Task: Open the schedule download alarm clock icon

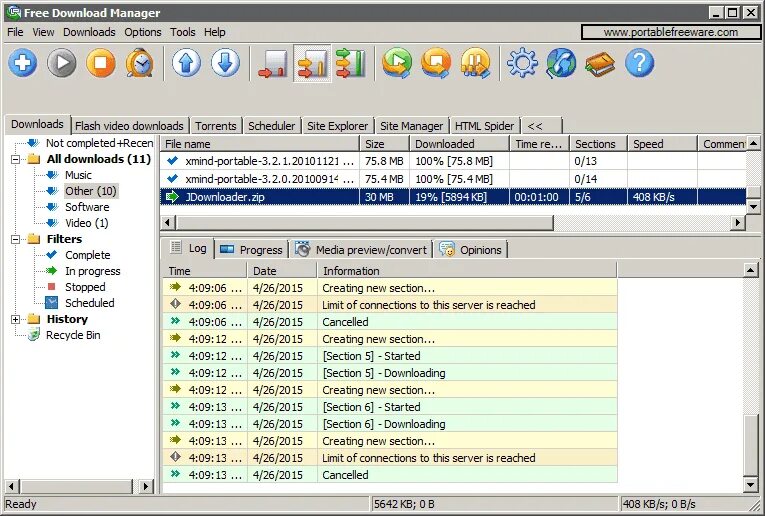Action: (x=140, y=63)
